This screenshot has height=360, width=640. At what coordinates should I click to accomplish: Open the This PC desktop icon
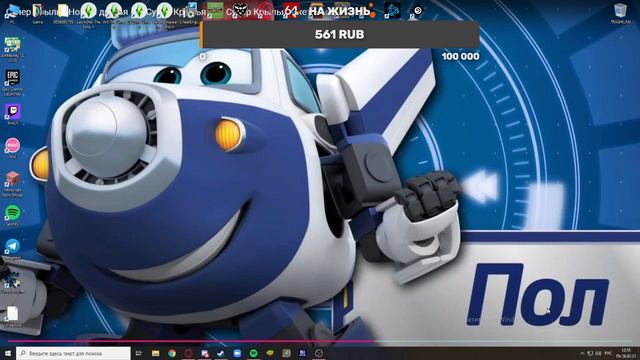(13, 10)
